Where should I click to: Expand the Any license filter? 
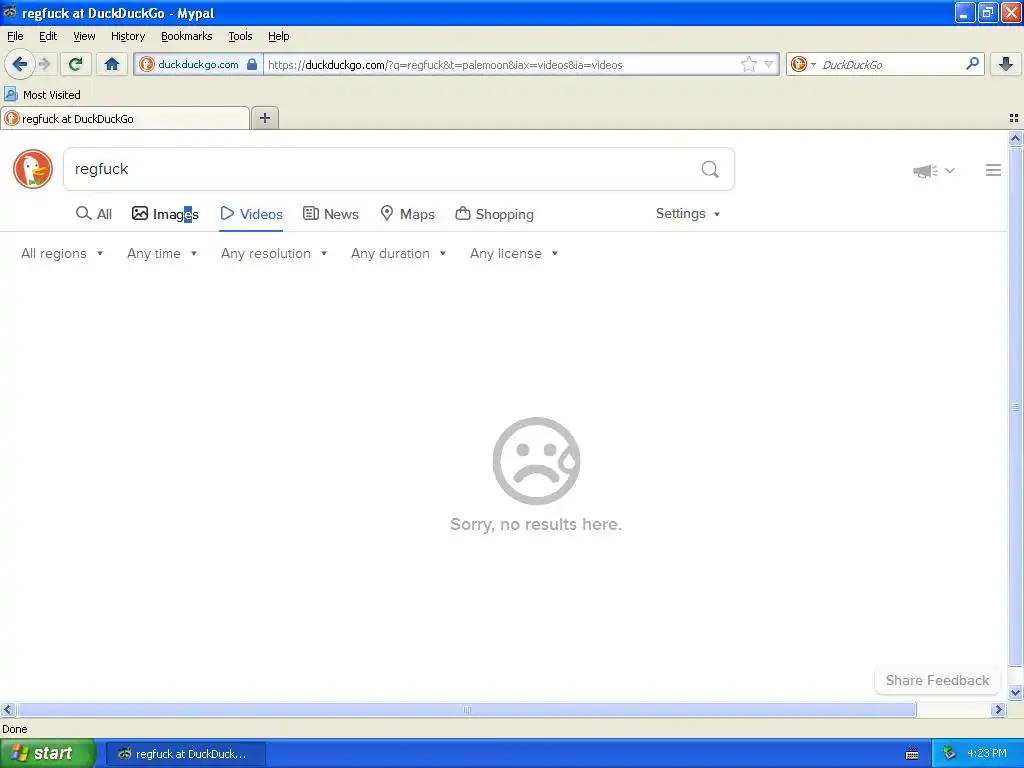514,253
